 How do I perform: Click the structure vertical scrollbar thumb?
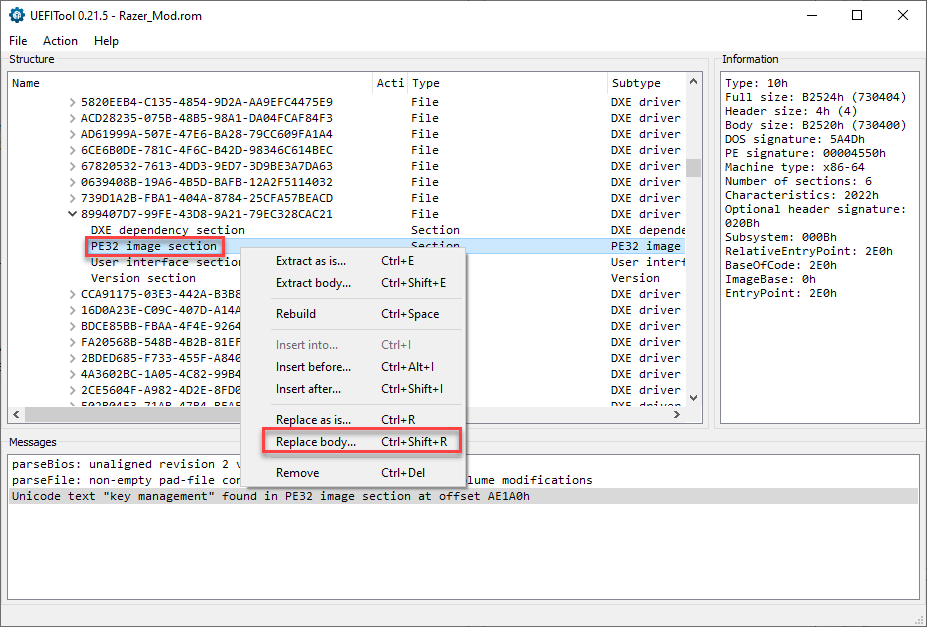tap(693, 167)
